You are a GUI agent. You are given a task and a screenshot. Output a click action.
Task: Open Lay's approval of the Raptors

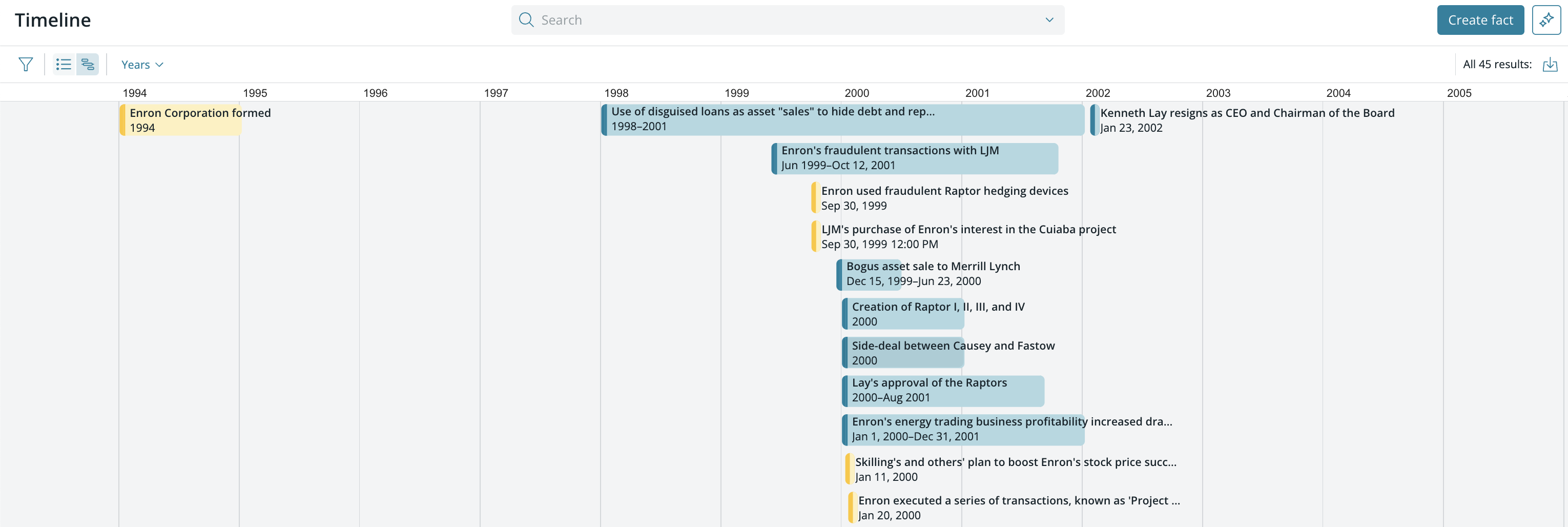click(x=943, y=391)
